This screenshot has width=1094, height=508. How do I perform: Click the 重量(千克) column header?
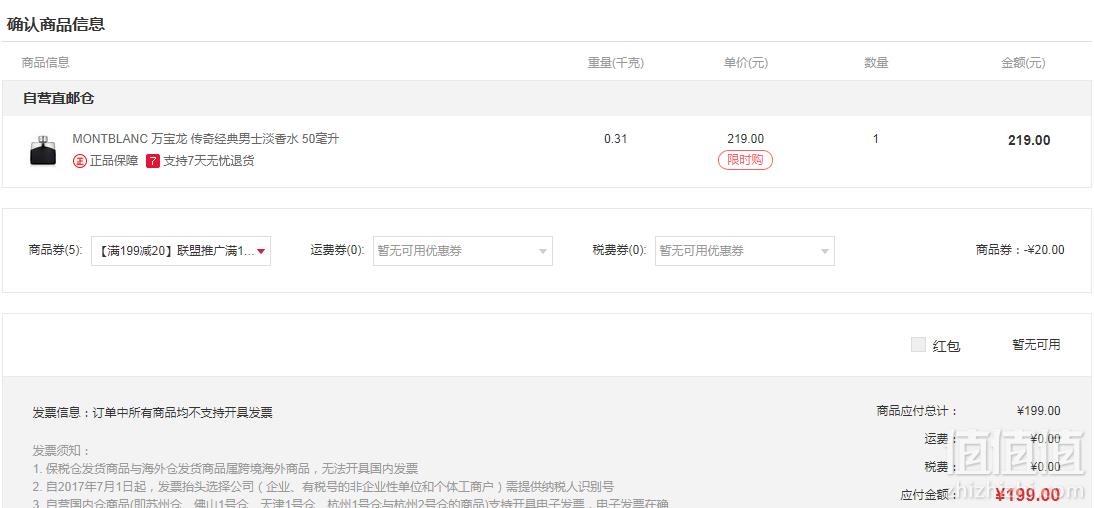point(615,63)
